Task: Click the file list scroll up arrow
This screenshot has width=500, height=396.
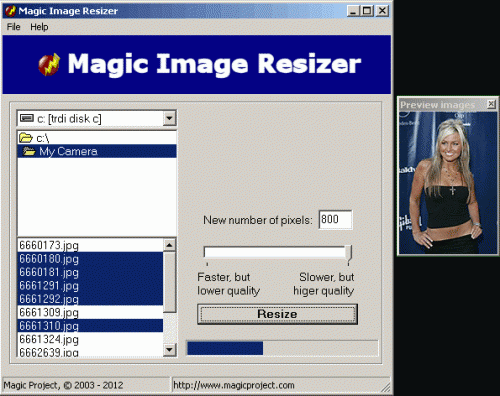Action: click(x=169, y=245)
